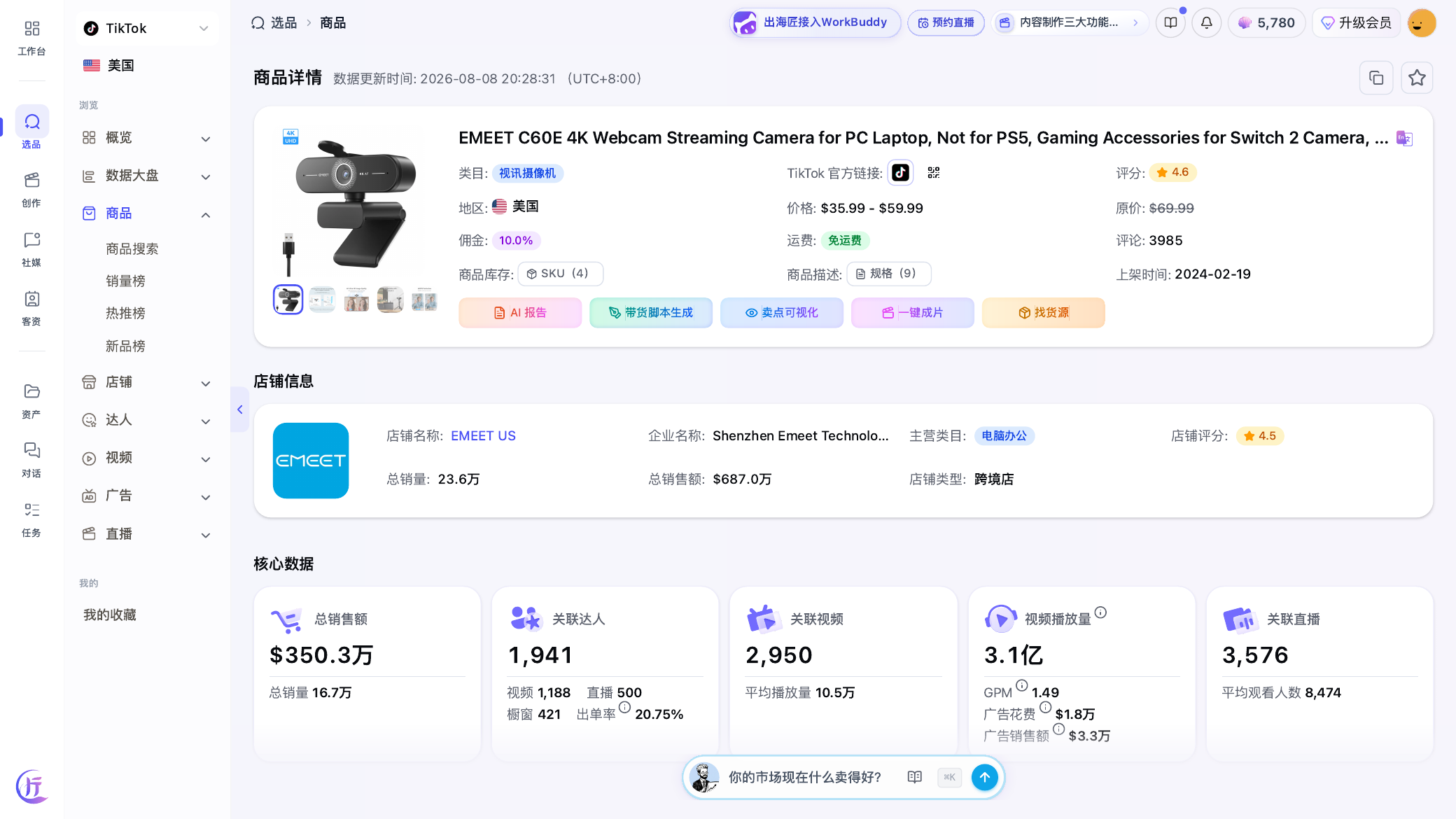Viewport: 1456px width, 819px height.
Task: Click the app logo at sidebar bottom
Action: pos(31,786)
